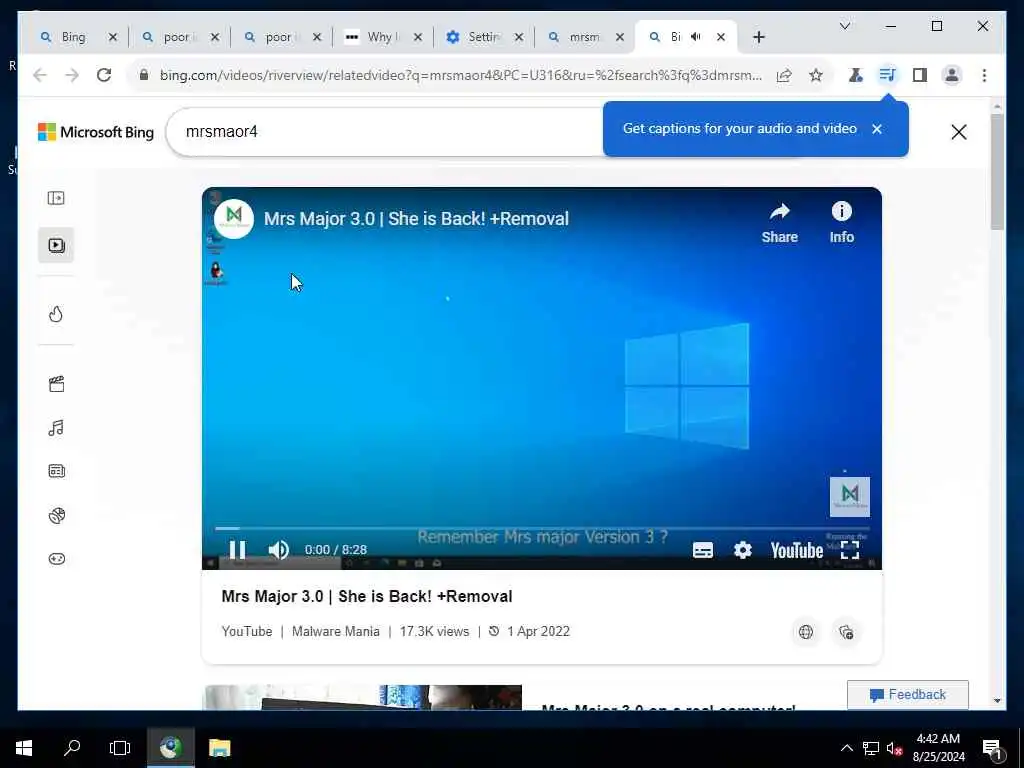Image resolution: width=1024 pixels, height=768 pixels.
Task: Expand the tab search dropdown
Action: pos(844,26)
